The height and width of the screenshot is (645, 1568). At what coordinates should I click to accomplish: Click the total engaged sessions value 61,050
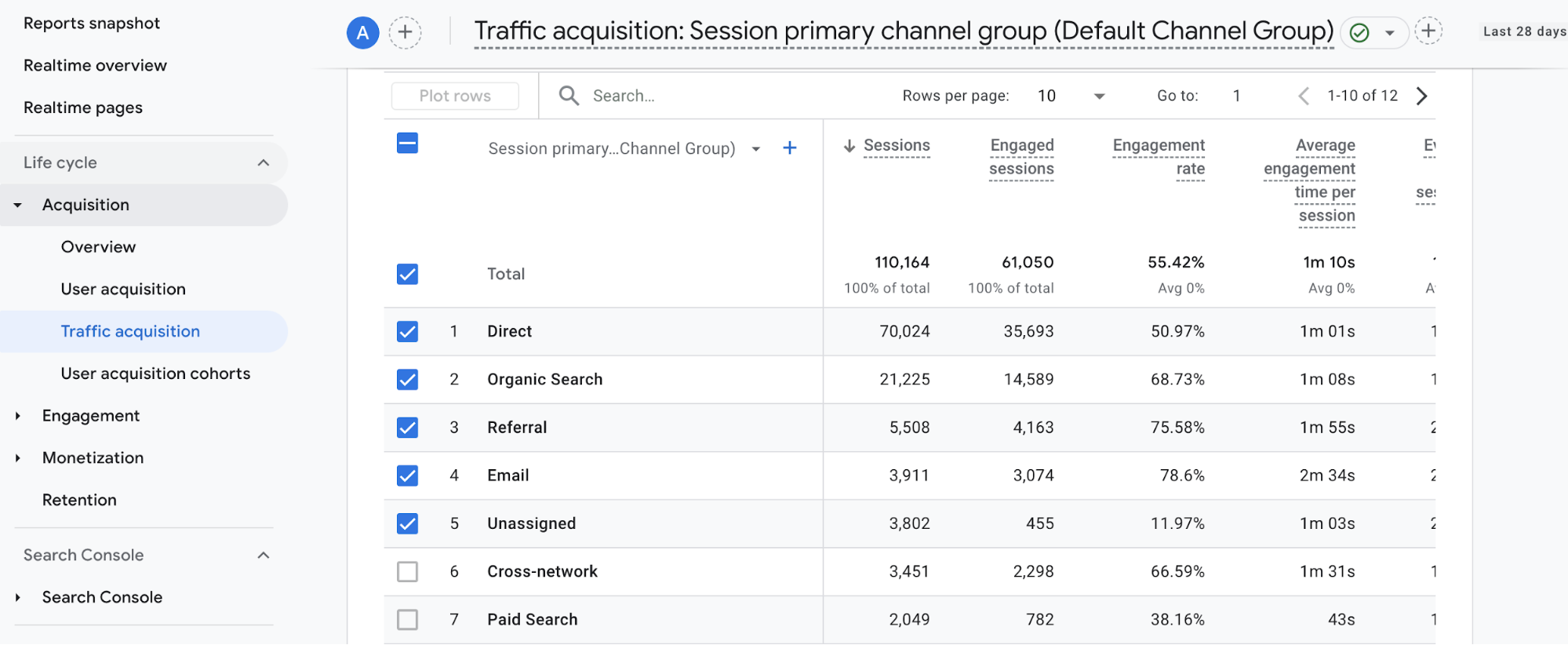tap(1028, 262)
